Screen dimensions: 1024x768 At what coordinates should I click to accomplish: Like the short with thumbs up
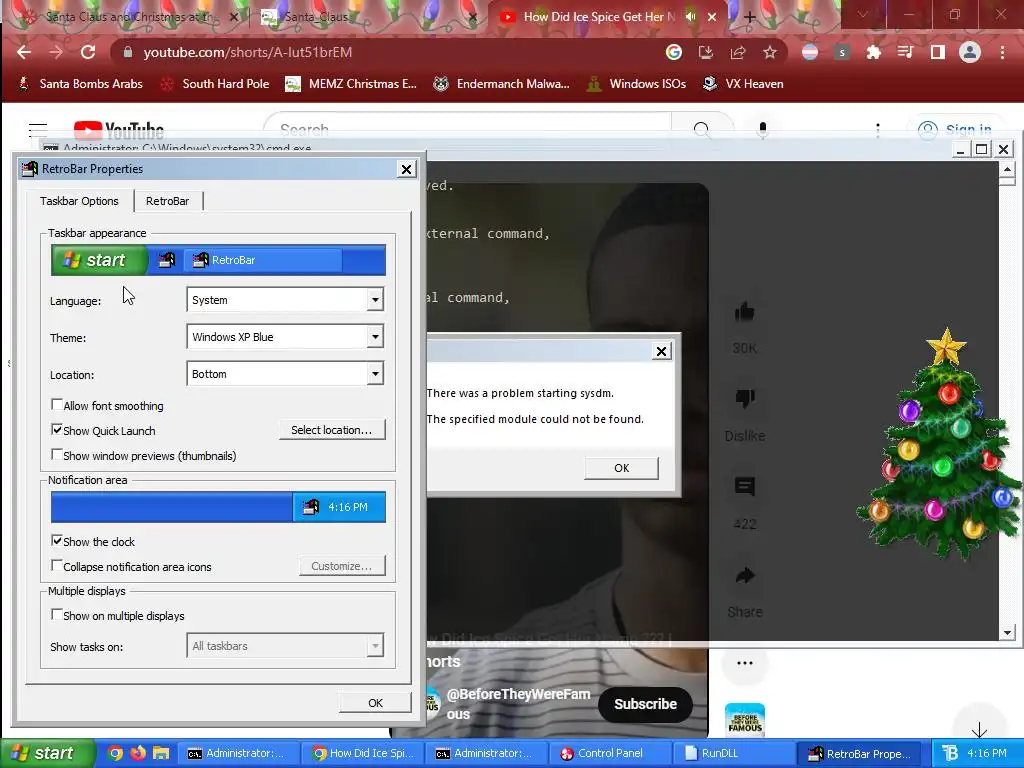744,312
